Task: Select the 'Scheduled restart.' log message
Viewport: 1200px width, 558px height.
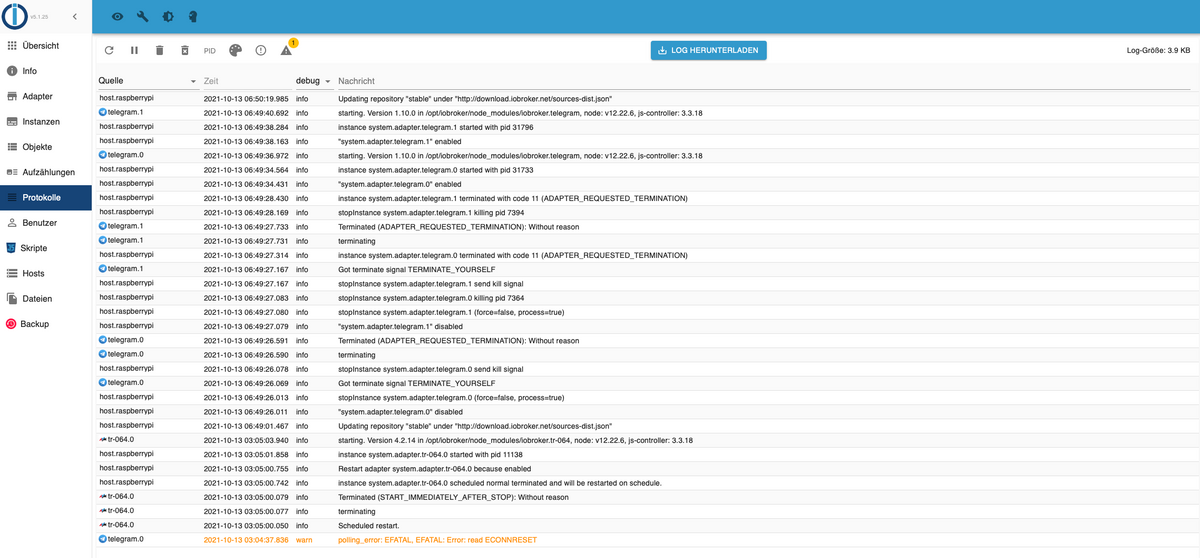Action: (x=368, y=525)
